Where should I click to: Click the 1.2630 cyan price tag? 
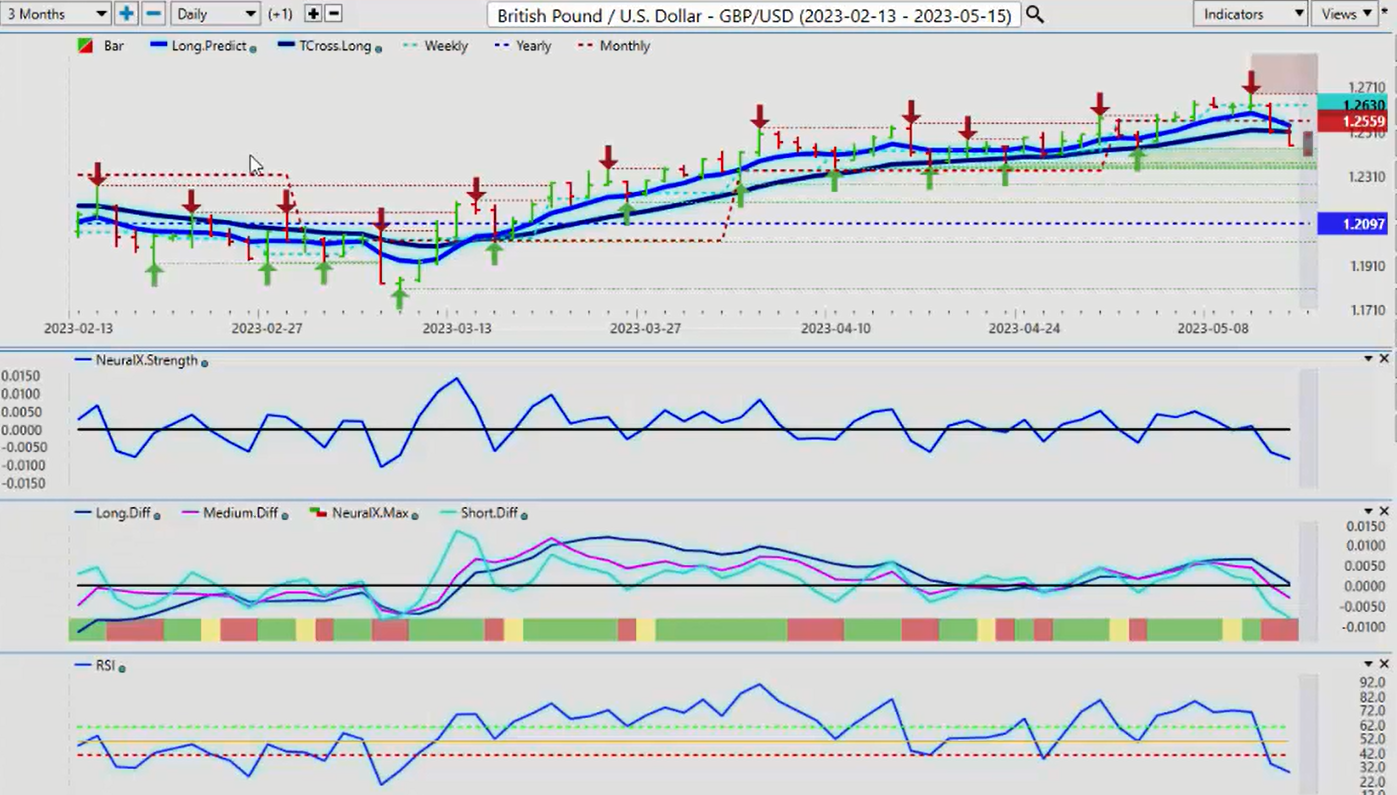1353,105
